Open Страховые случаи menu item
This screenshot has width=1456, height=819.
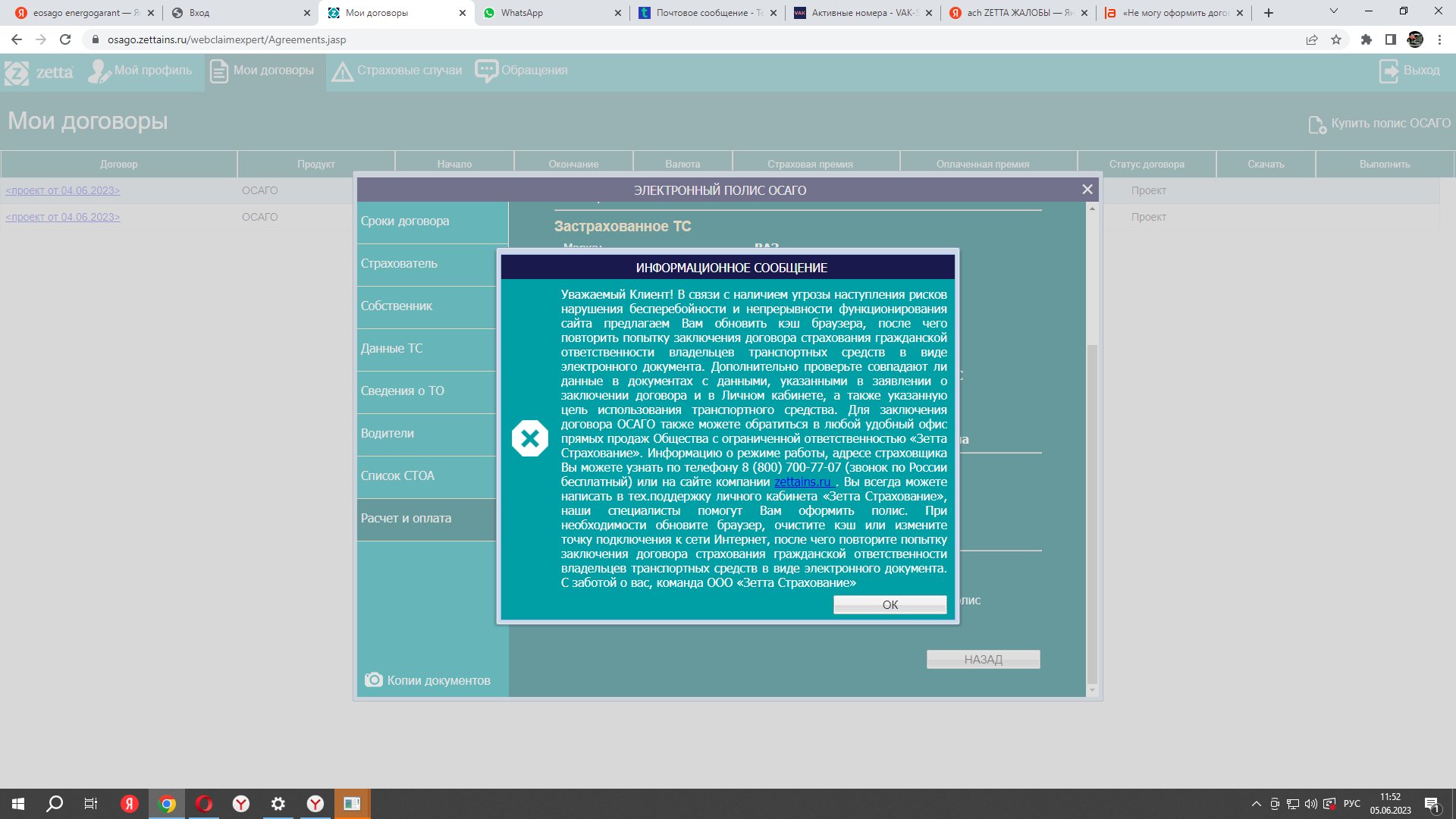397,71
